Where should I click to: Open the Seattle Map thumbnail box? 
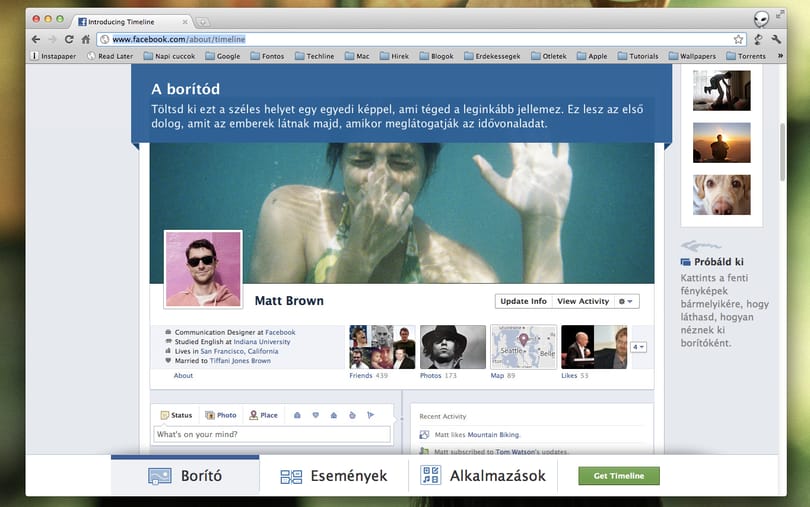pyautogui.click(x=523, y=347)
